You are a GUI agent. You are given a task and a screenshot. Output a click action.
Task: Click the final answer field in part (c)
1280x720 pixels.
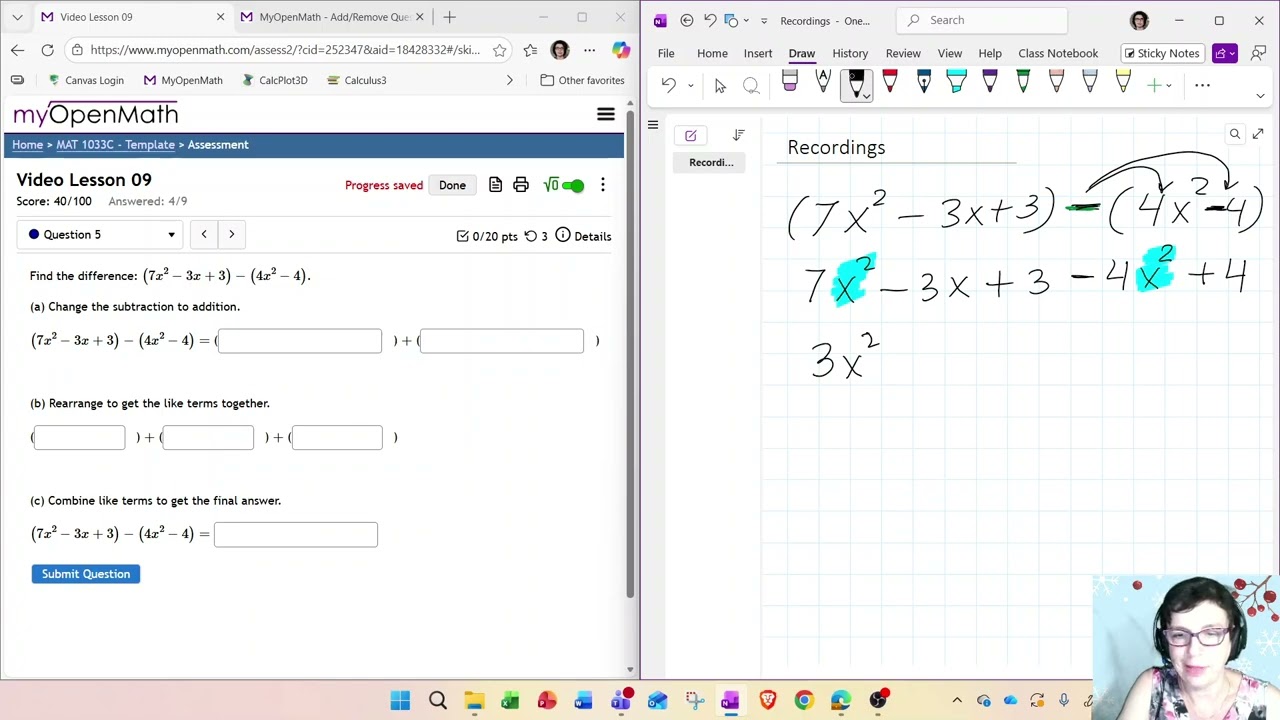[x=296, y=535]
